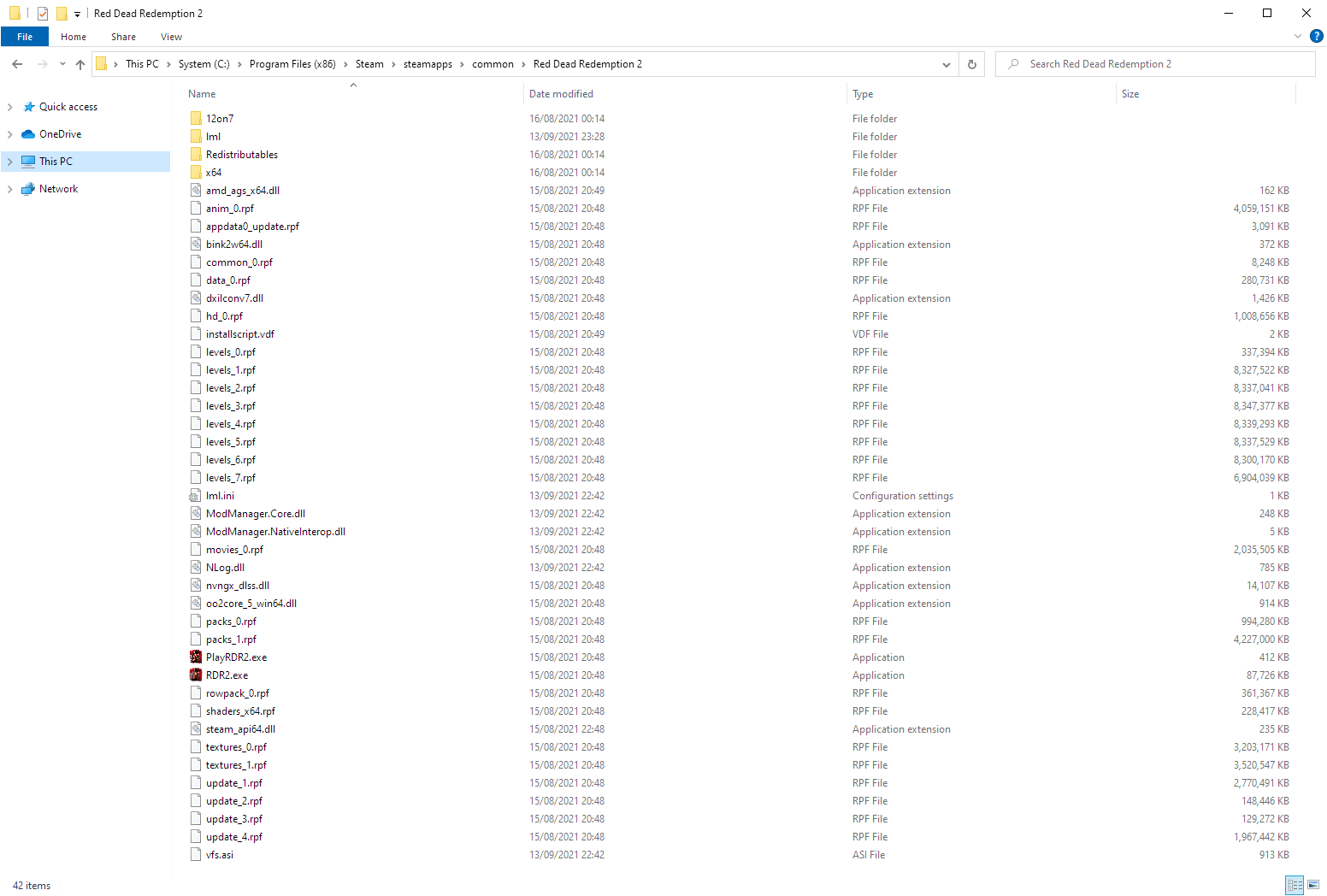Click the vfs.asi file icon

coord(196,855)
